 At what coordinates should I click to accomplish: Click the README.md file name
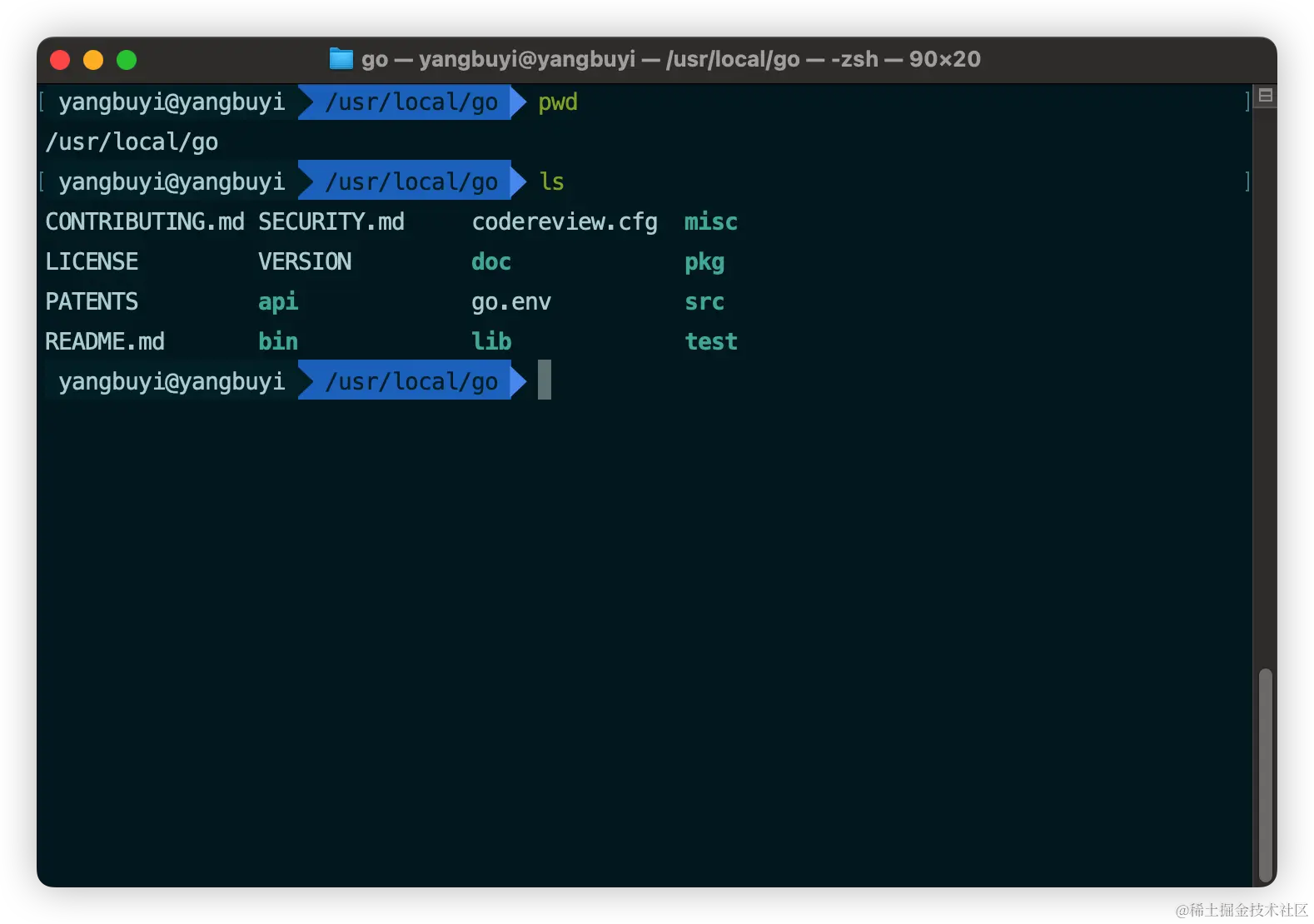click(105, 342)
